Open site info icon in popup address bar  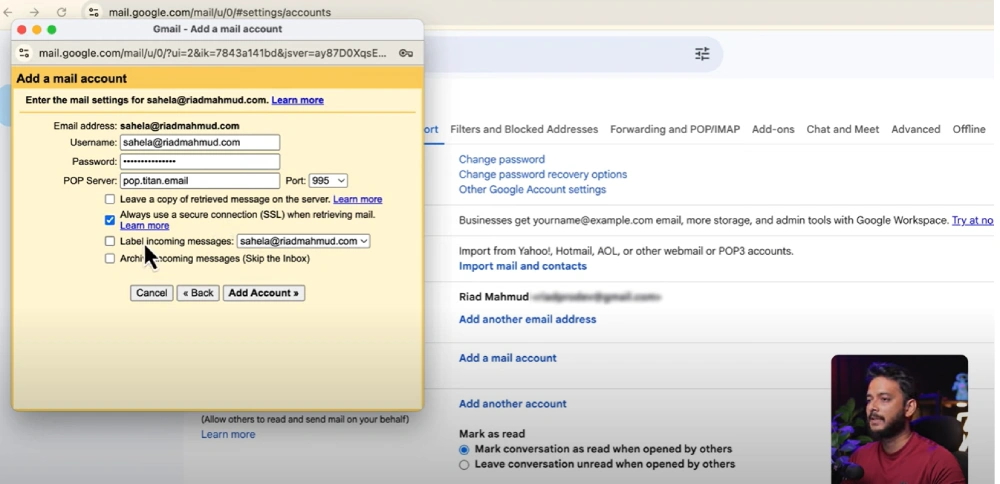click(24, 53)
